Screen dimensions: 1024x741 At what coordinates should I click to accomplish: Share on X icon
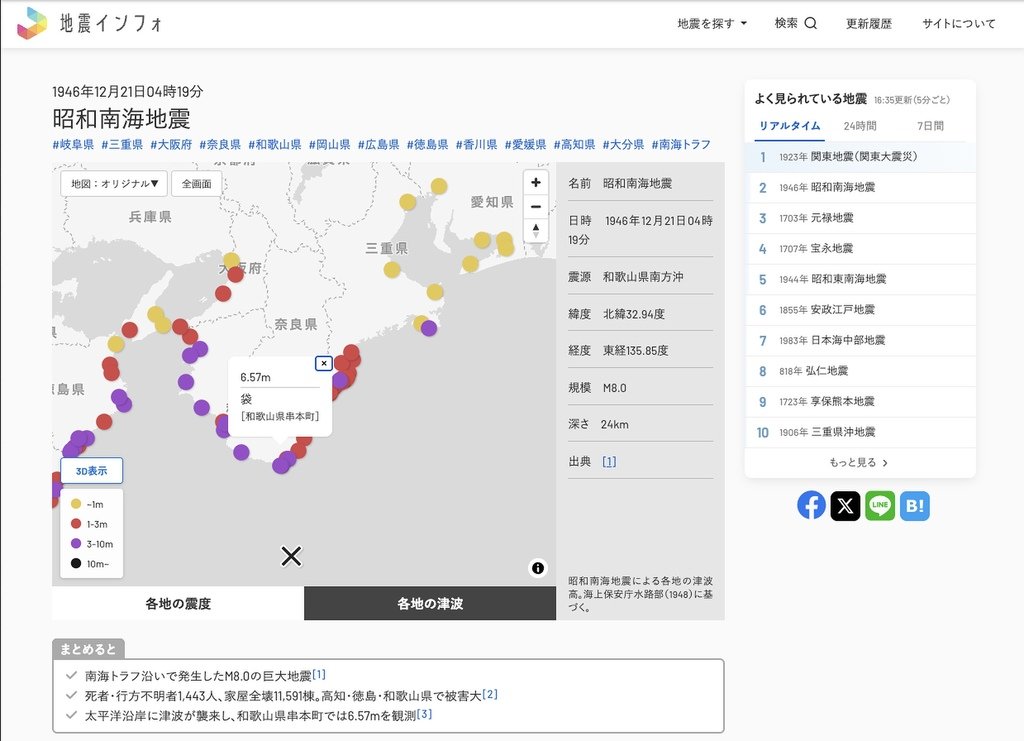pos(845,505)
